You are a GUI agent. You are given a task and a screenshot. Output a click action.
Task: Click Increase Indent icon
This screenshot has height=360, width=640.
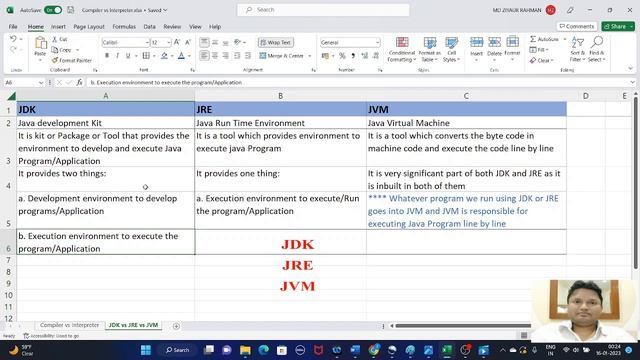(248, 56)
